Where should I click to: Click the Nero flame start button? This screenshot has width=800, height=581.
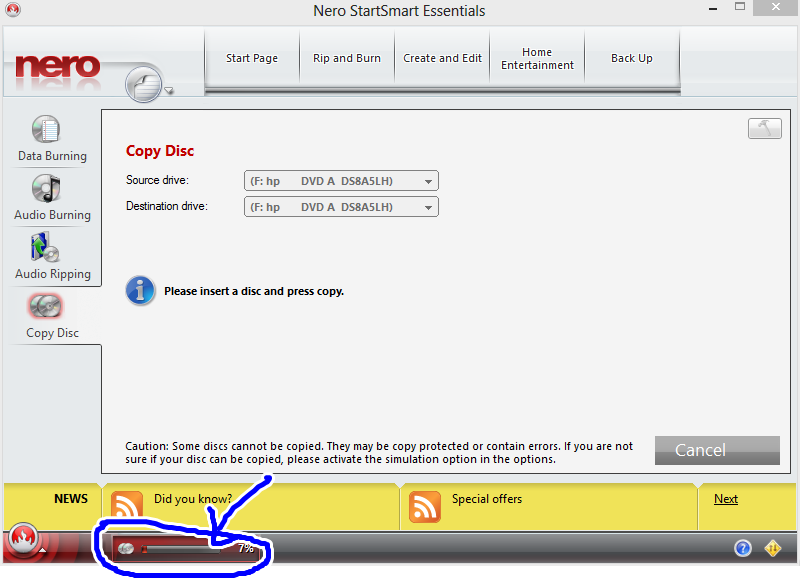click(x=23, y=538)
